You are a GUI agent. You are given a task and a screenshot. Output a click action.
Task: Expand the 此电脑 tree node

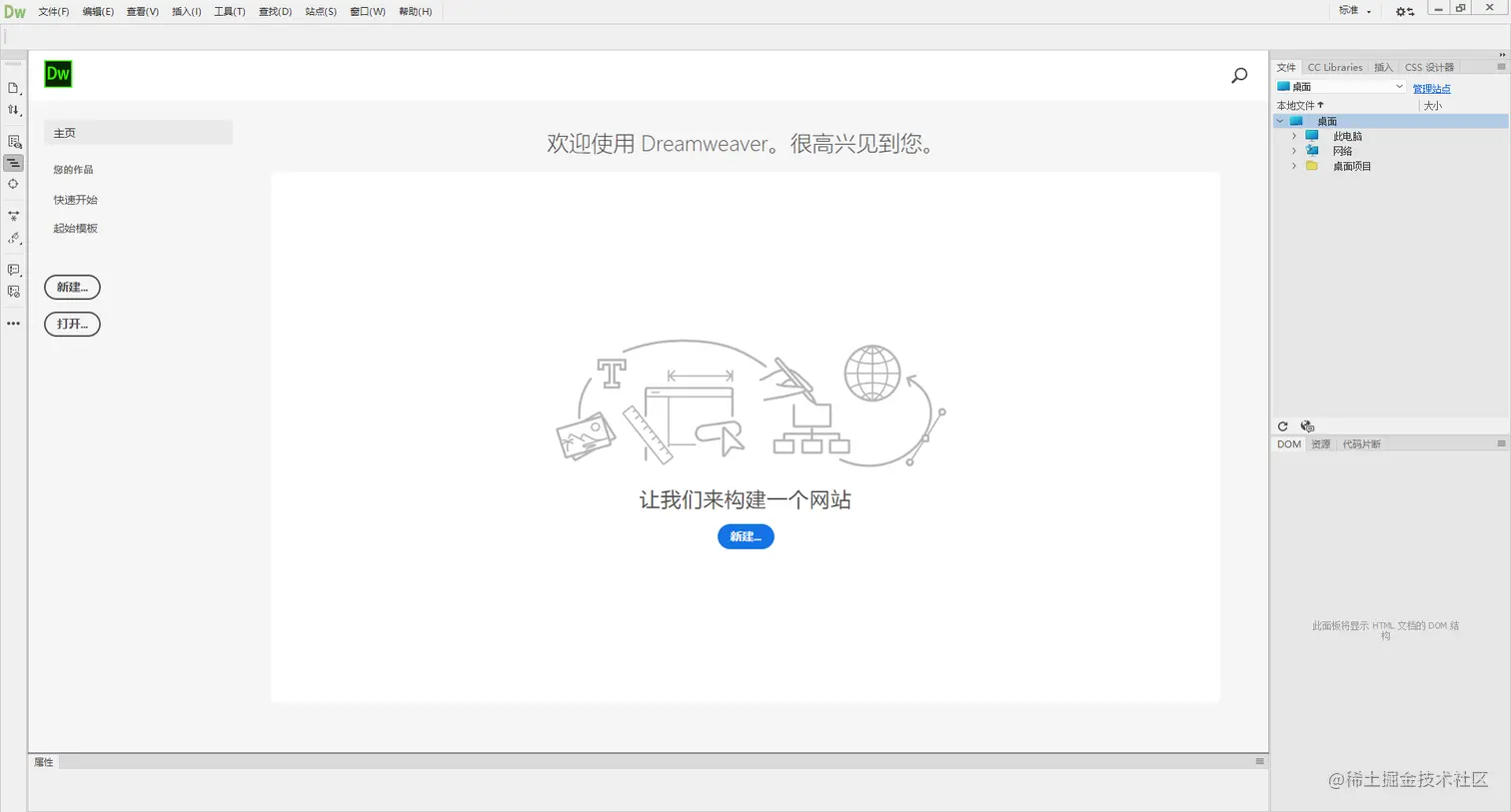point(1294,136)
